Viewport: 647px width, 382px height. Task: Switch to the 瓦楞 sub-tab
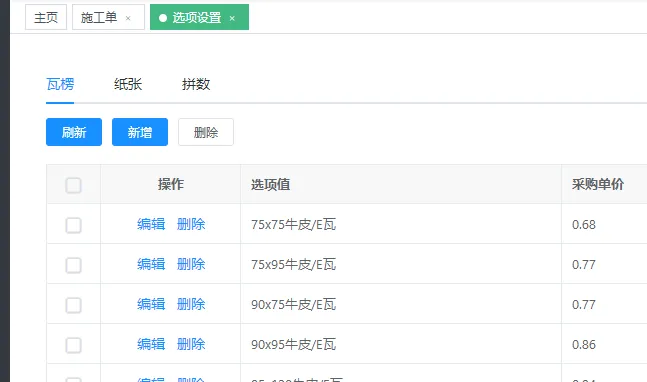pos(60,84)
